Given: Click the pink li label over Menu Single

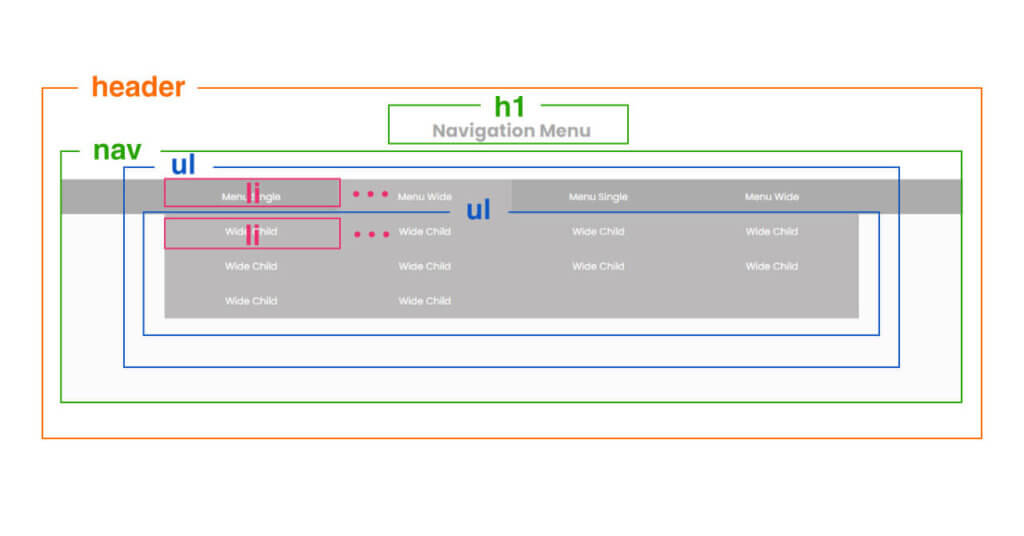Looking at the screenshot, I should (253, 193).
